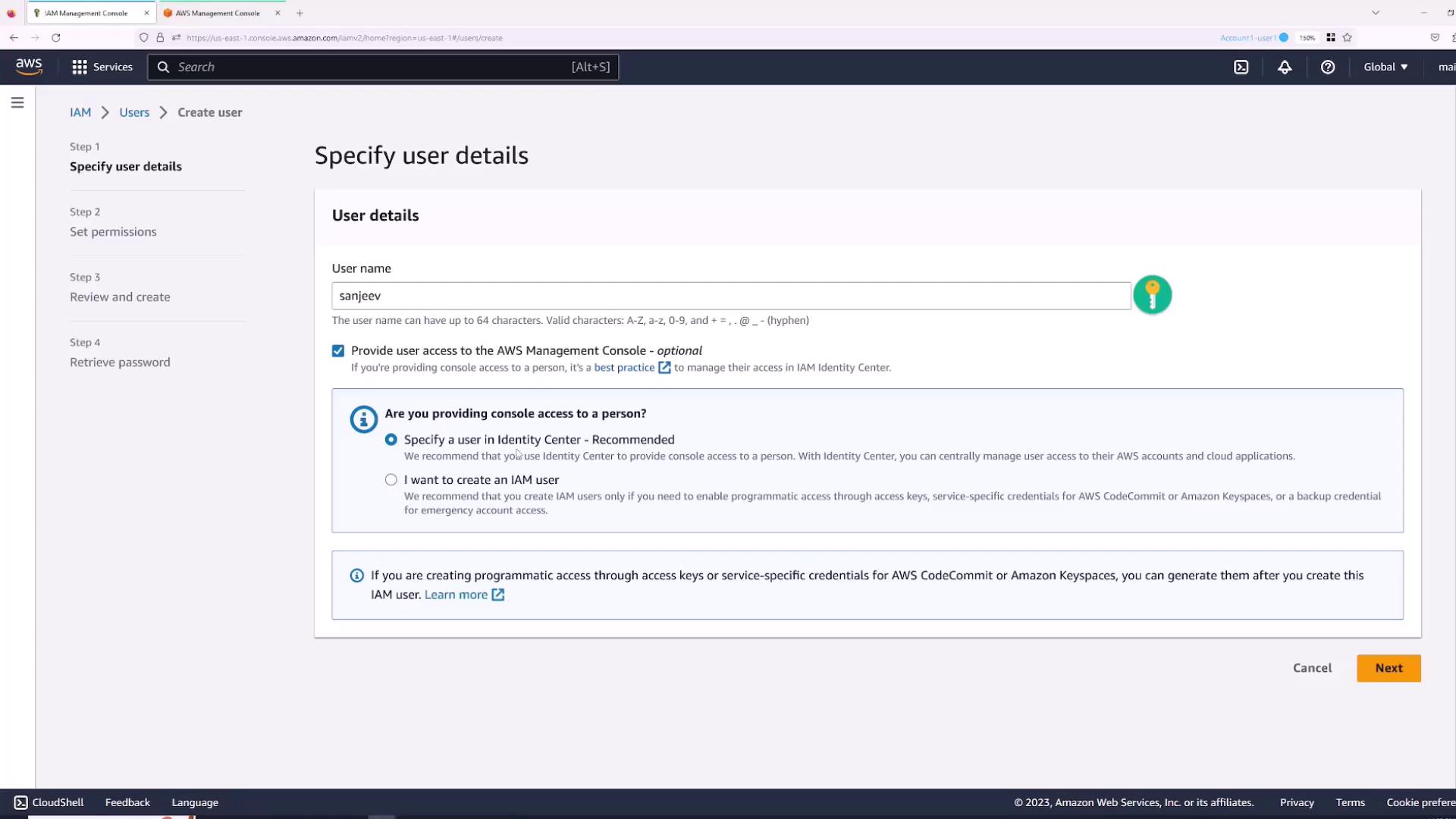Image resolution: width=1456 pixels, height=819 pixels.
Task: Open the browser tab list chevron
Action: tap(1375, 13)
